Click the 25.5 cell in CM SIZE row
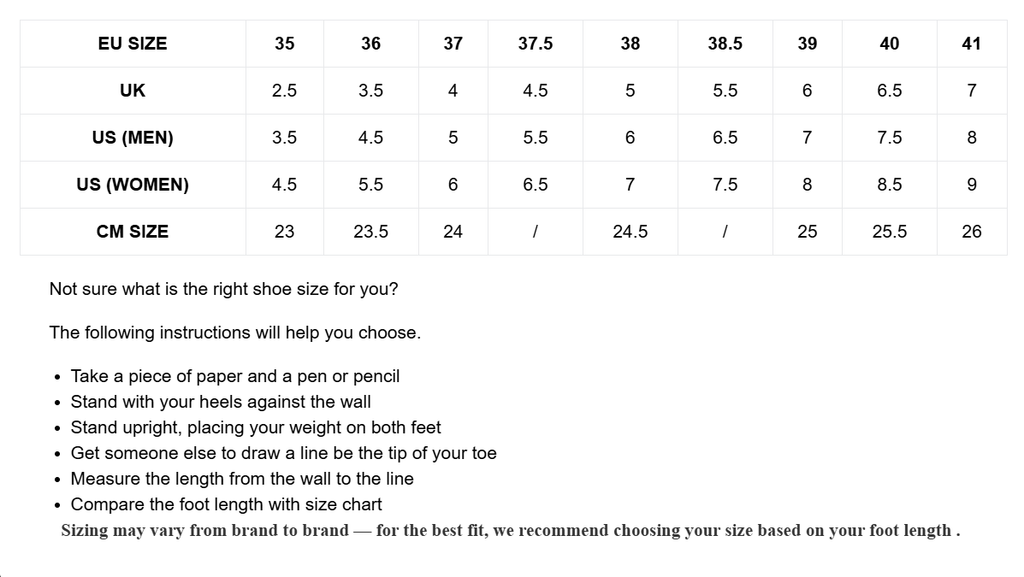 point(889,231)
